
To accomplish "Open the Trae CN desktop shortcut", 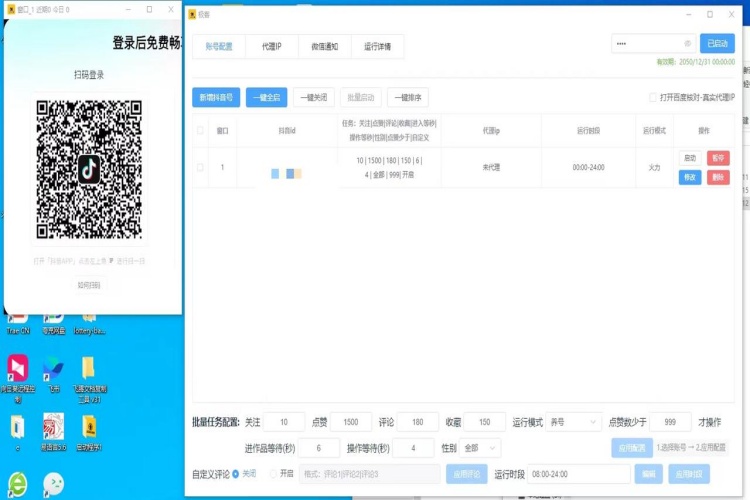I will (x=18, y=324).
